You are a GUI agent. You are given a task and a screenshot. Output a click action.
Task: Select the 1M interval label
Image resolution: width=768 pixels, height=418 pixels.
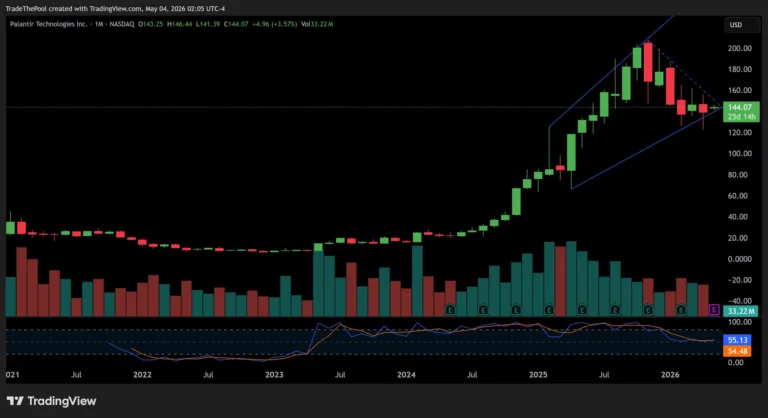coord(99,24)
